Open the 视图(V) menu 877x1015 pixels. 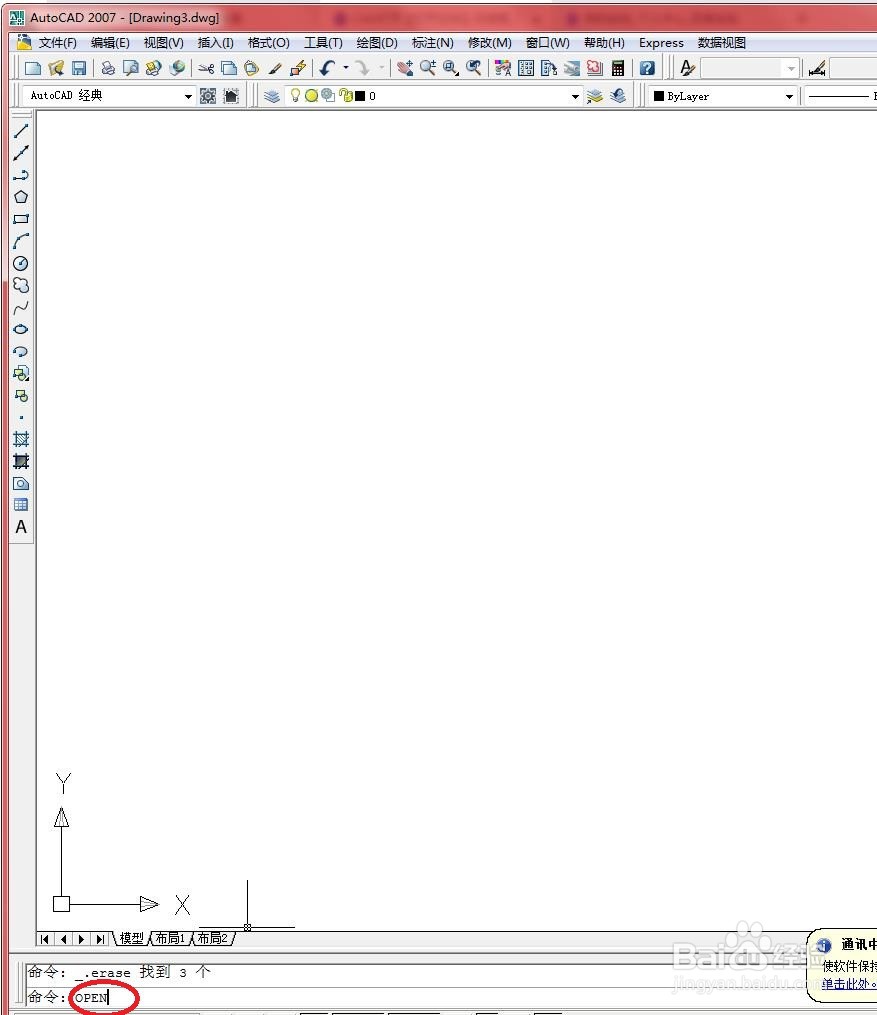(x=164, y=43)
